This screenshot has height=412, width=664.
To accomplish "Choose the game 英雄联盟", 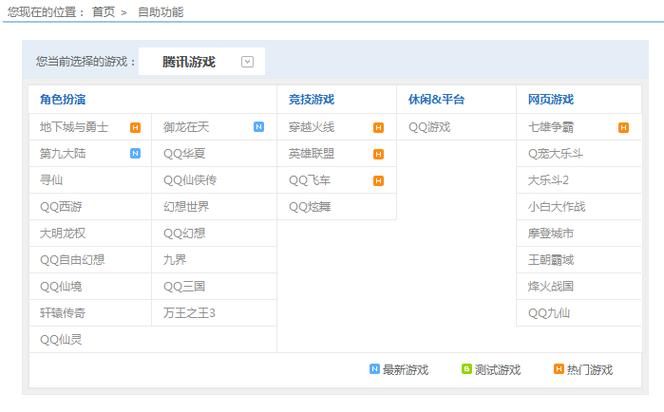I will click(x=311, y=153).
